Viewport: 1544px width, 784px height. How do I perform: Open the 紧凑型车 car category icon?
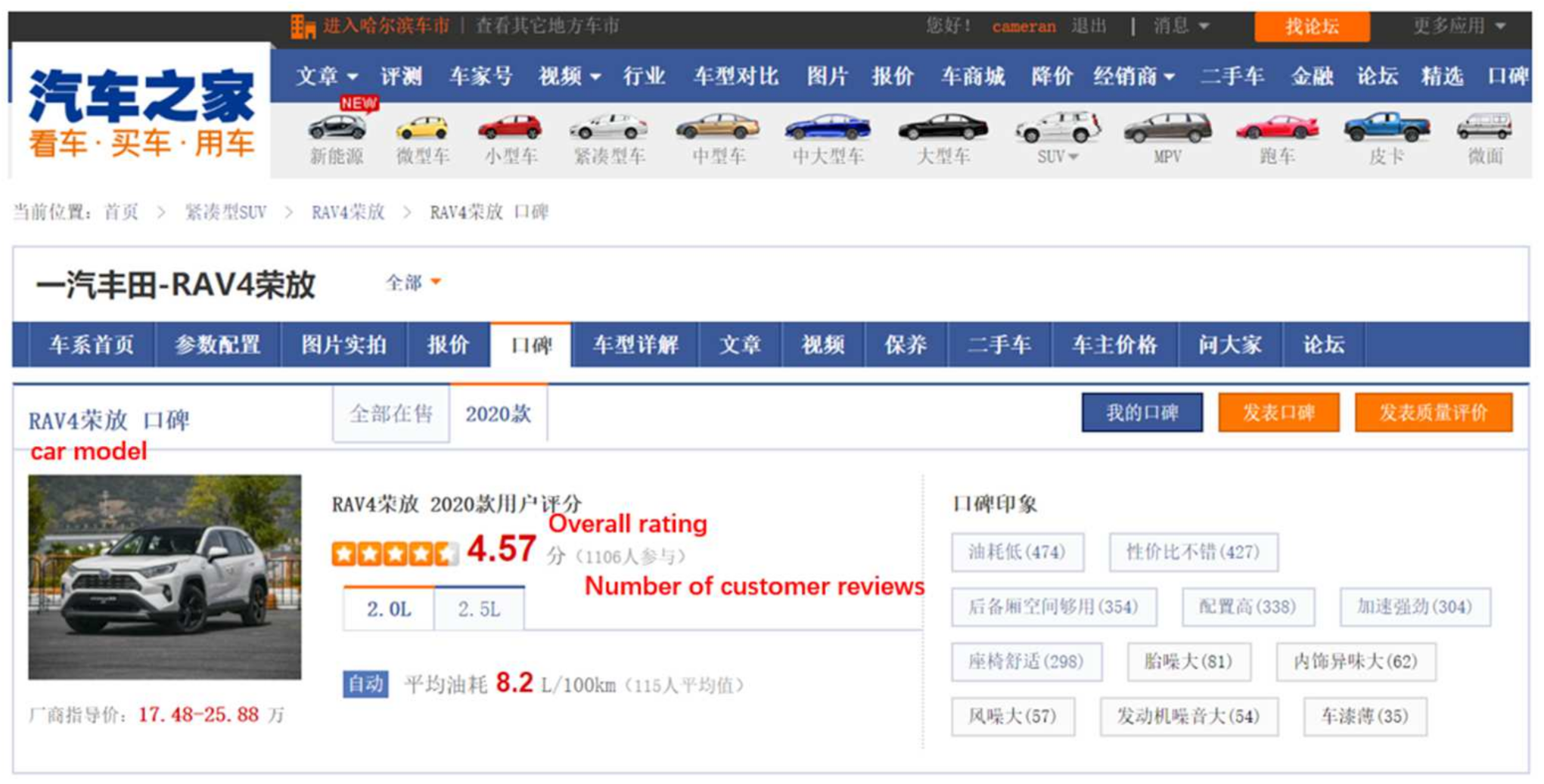609,127
